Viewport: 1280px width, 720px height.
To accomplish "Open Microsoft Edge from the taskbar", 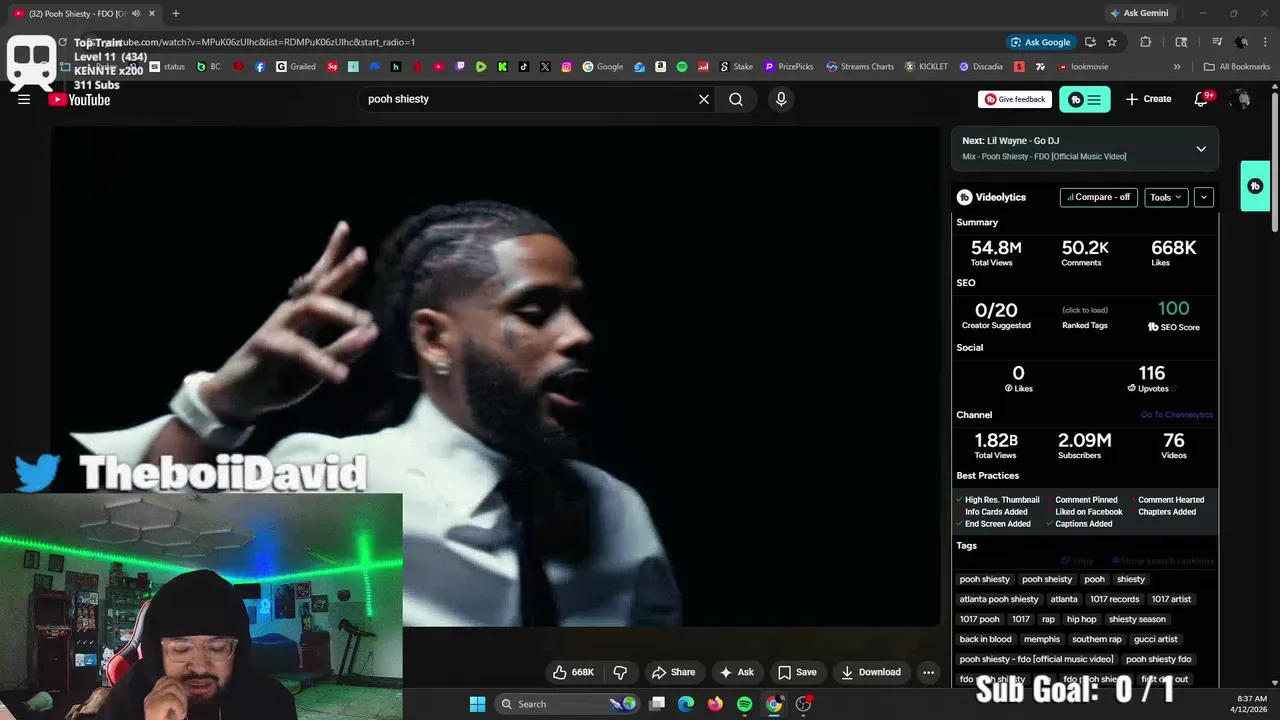I will coord(686,704).
